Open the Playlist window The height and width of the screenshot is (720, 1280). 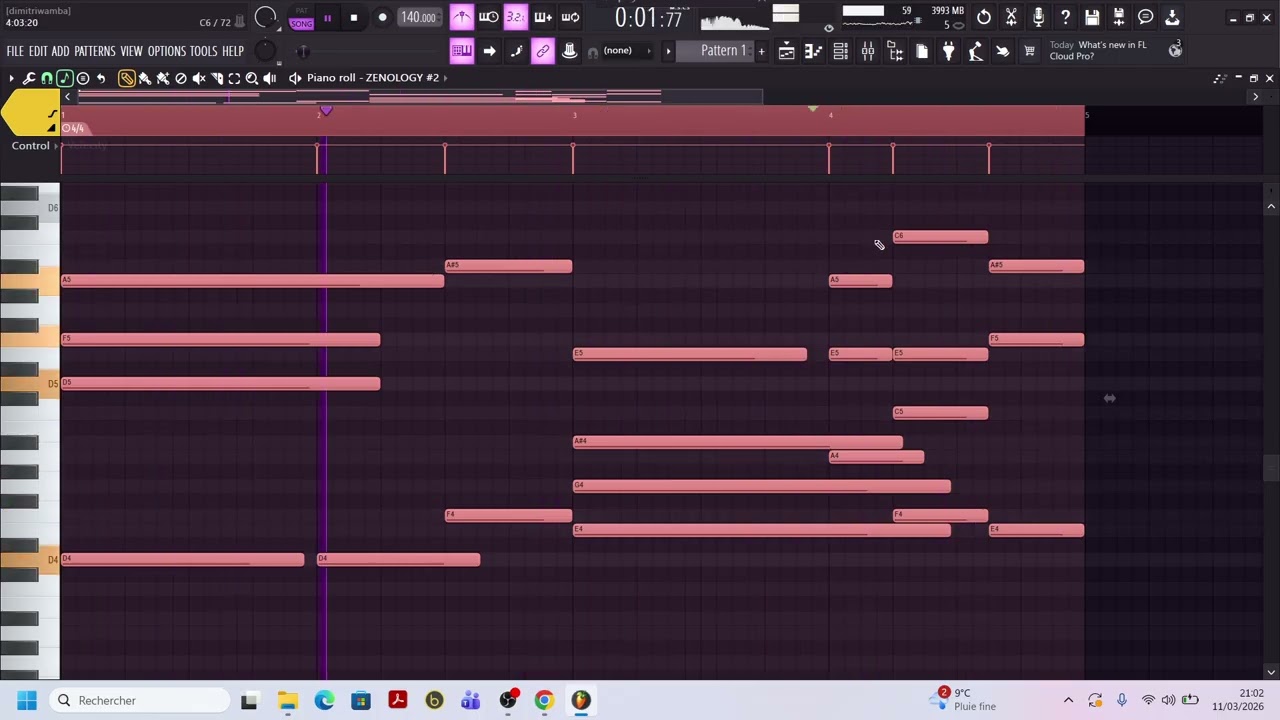click(x=787, y=51)
